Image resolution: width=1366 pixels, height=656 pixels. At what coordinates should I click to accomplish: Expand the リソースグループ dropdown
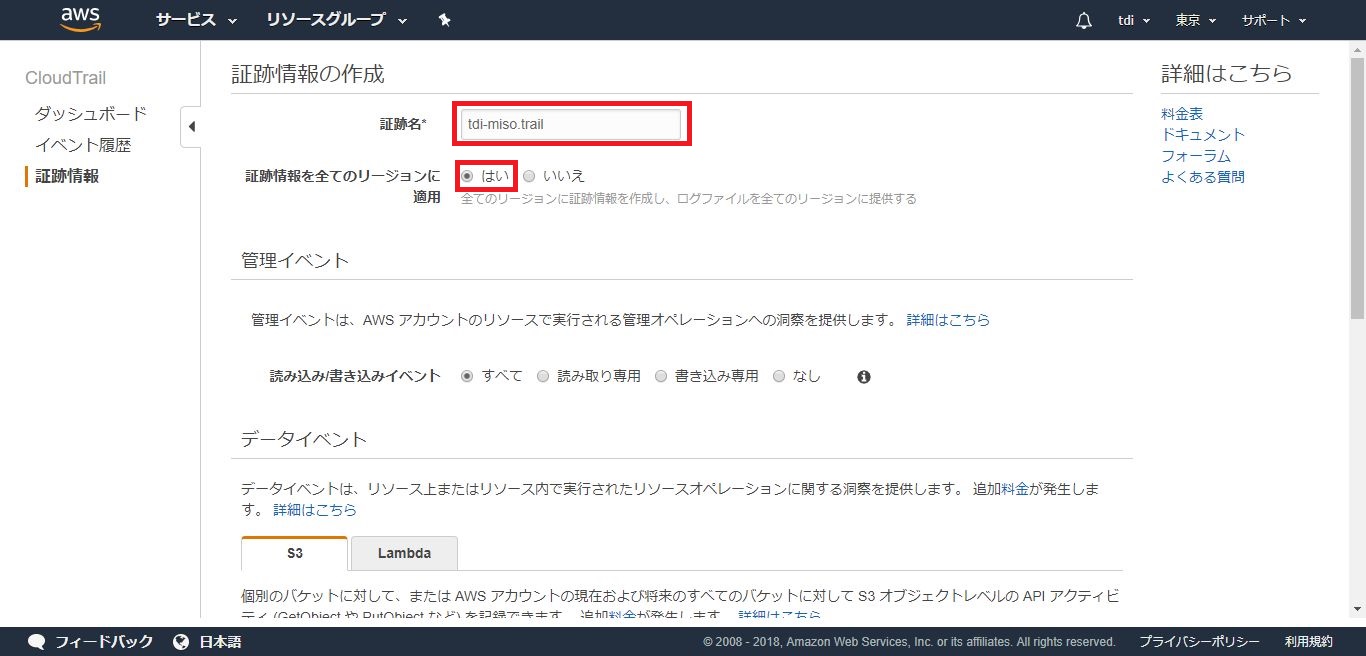[337, 20]
